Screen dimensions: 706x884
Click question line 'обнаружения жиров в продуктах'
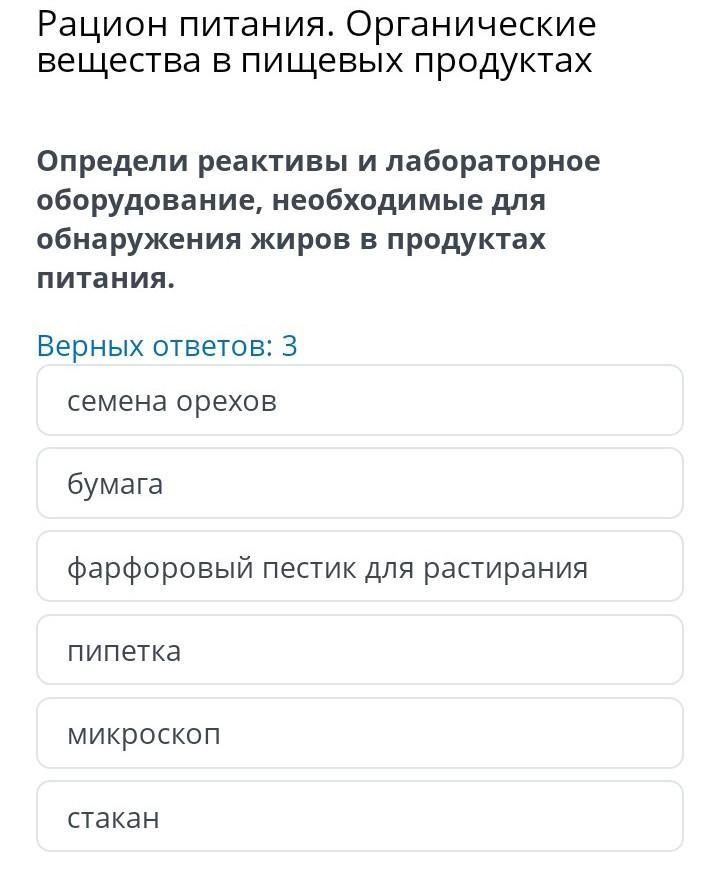tap(291, 239)
